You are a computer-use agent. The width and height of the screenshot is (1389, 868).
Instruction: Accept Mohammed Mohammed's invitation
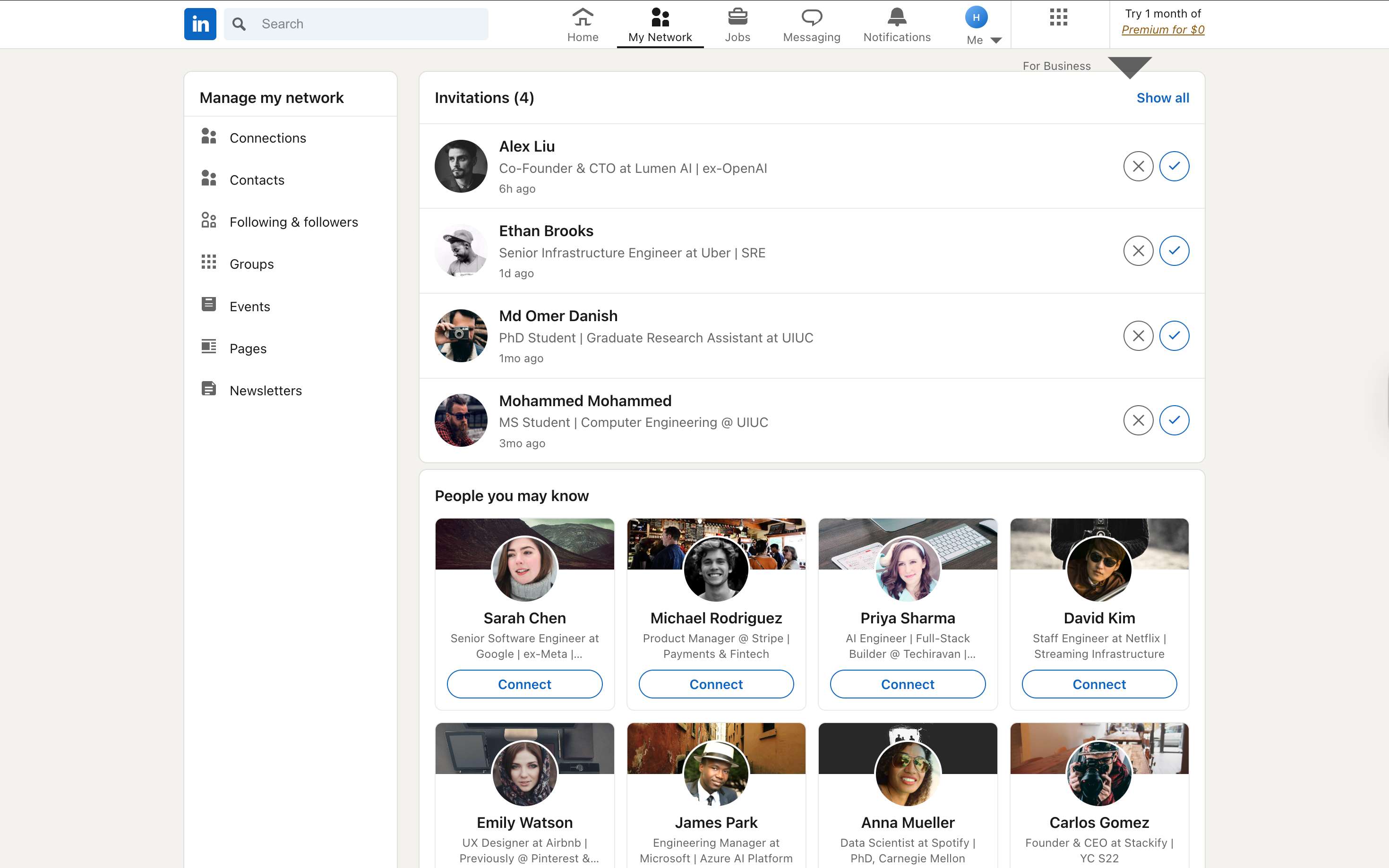[x=1174, y=420]
